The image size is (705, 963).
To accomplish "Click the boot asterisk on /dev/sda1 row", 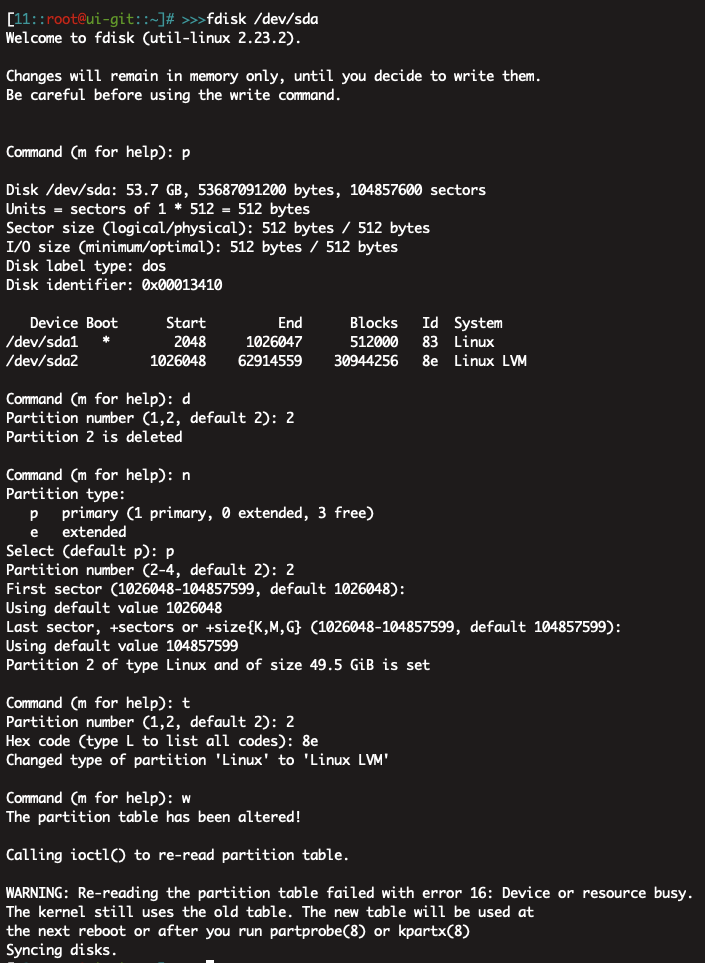I will pos(106,341).
